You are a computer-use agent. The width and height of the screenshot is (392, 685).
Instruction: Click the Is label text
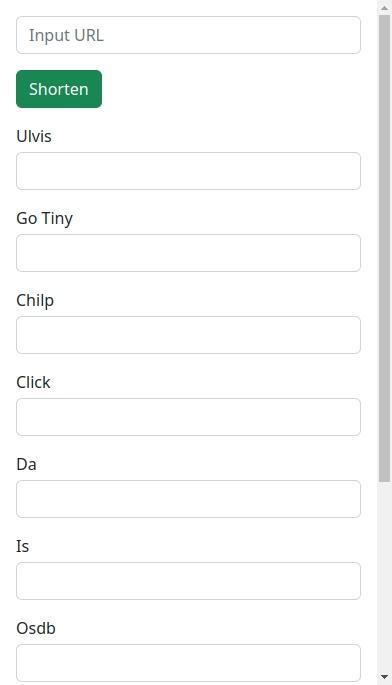pyautogui.click(x=23, y=547)
